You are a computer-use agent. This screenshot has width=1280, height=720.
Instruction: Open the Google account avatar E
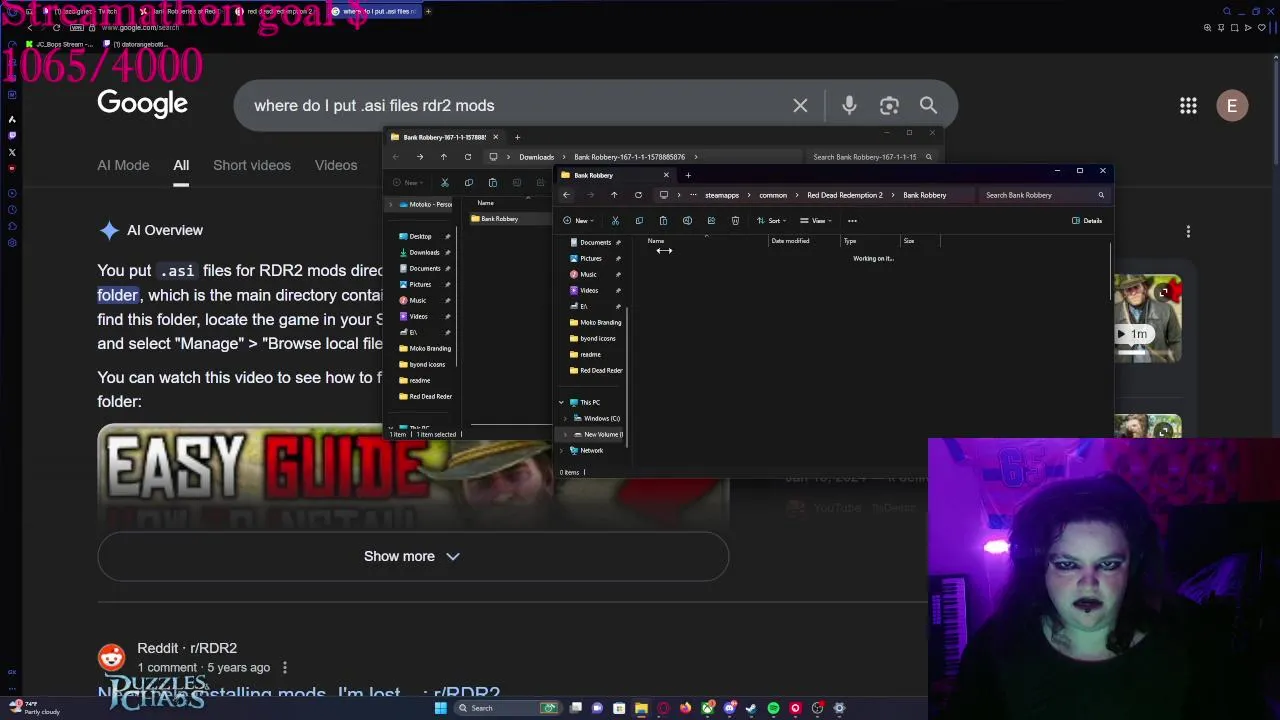pyautogui.click(x=1232, y=105)
